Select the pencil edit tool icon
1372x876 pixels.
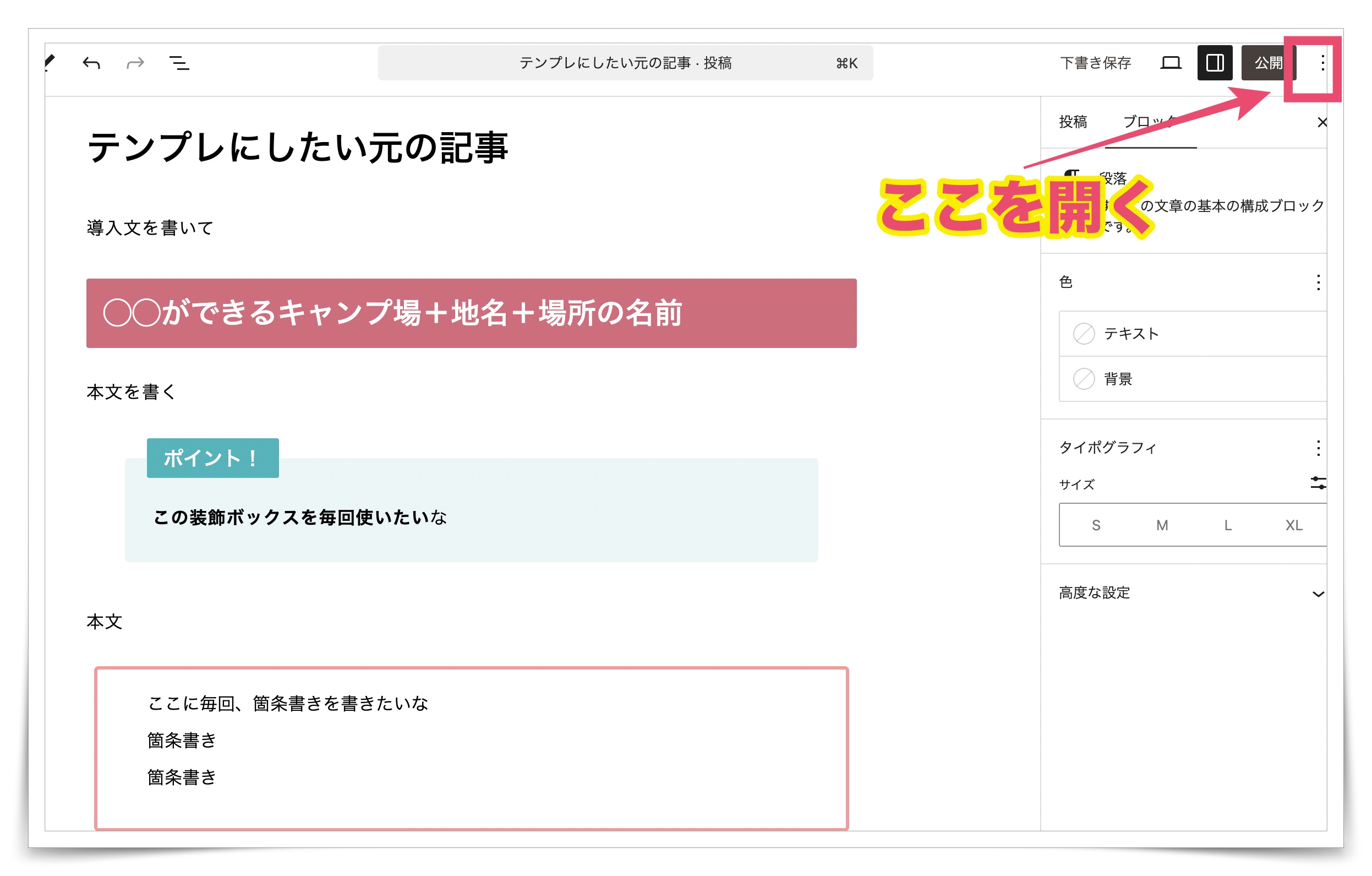(x=50, y=62)
